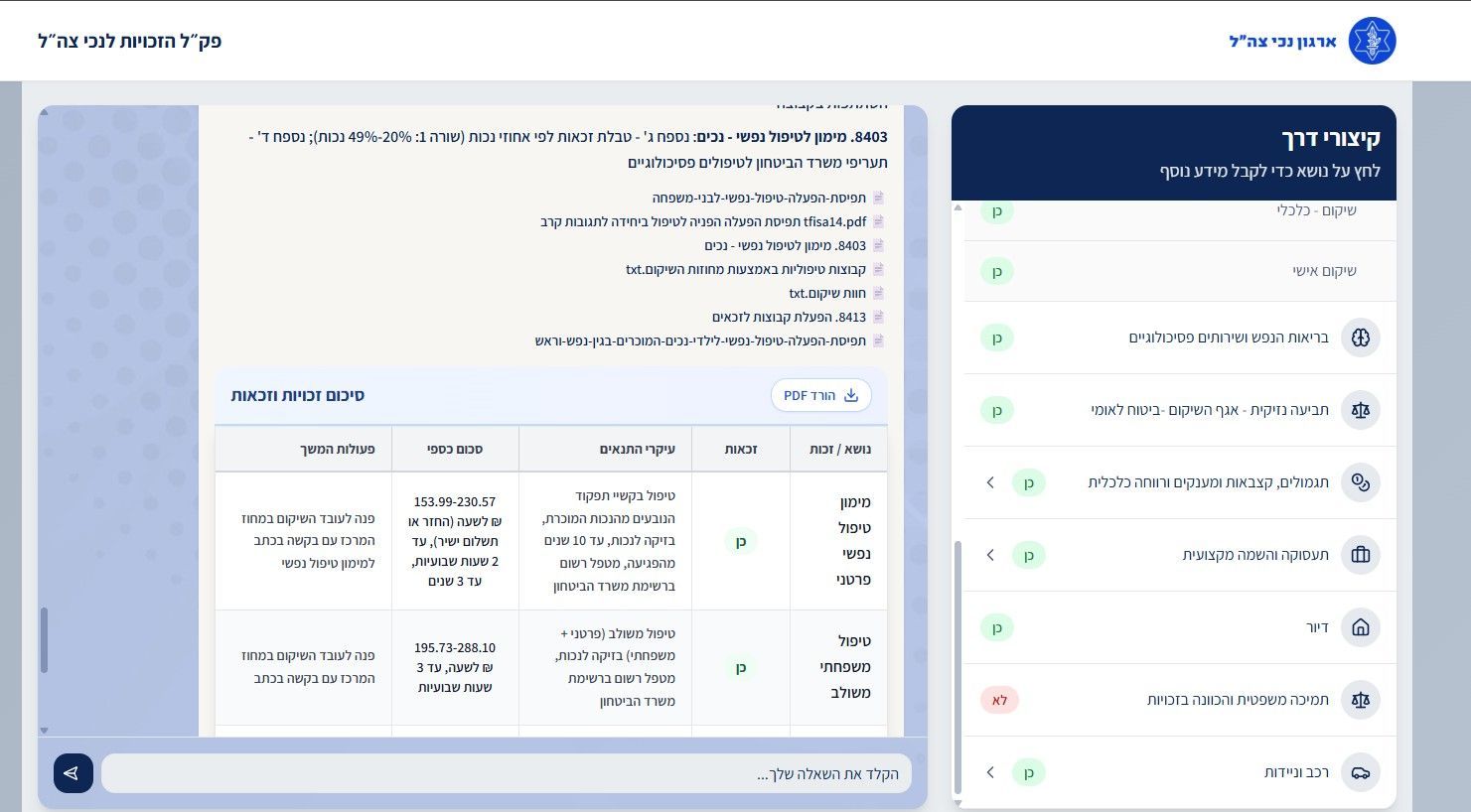Click the chat scrollbar down arrow

click(x=44, y=731)
